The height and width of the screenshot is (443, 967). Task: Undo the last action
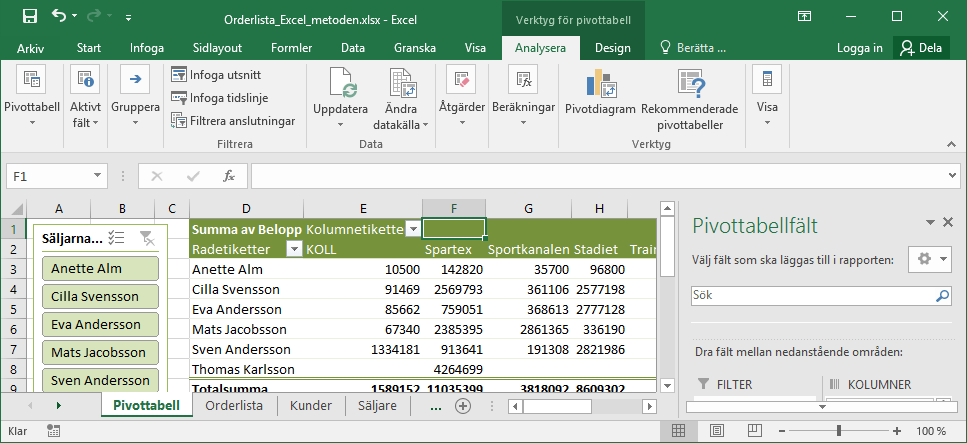point(59,16)
